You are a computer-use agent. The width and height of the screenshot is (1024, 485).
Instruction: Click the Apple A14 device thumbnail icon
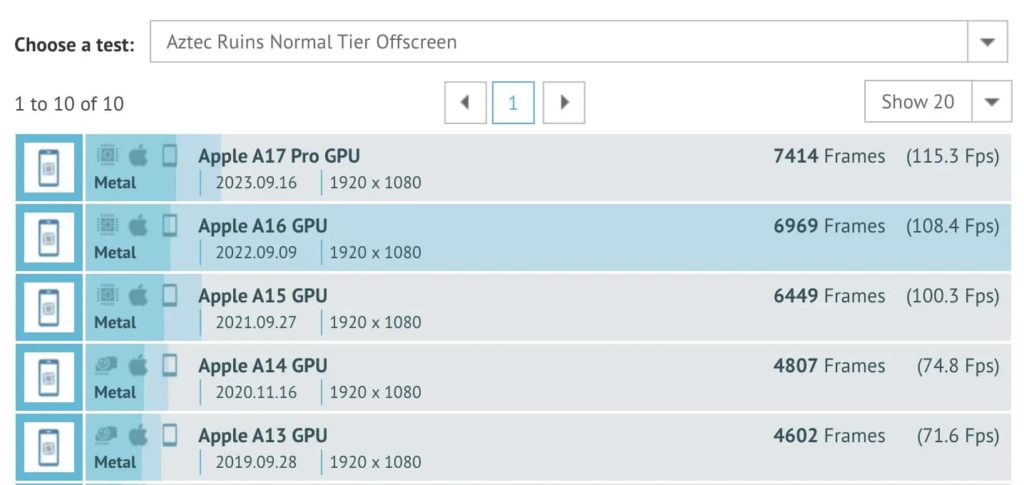point(49,377)
